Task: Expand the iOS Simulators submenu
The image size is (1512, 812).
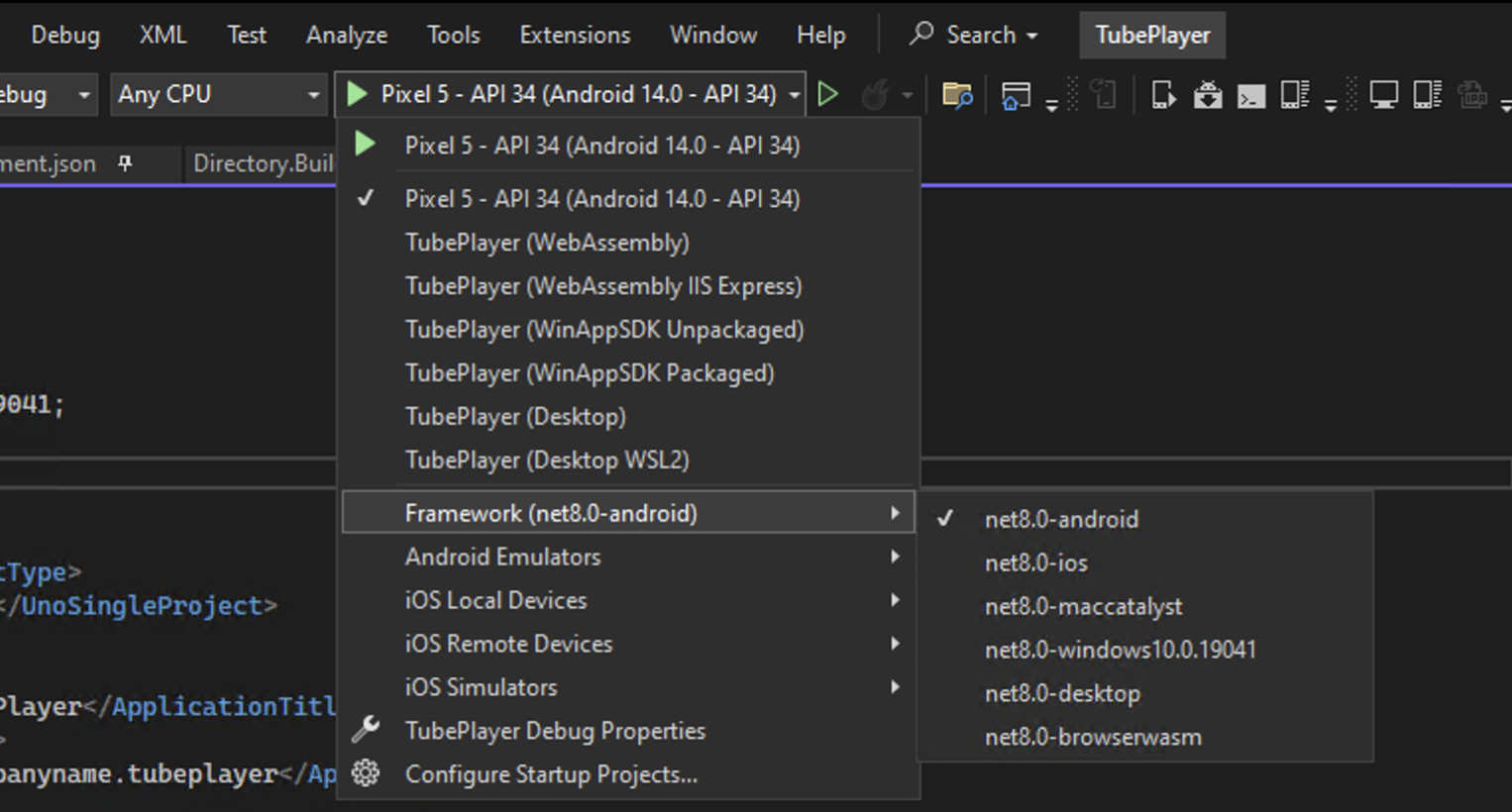Action: 482,686
